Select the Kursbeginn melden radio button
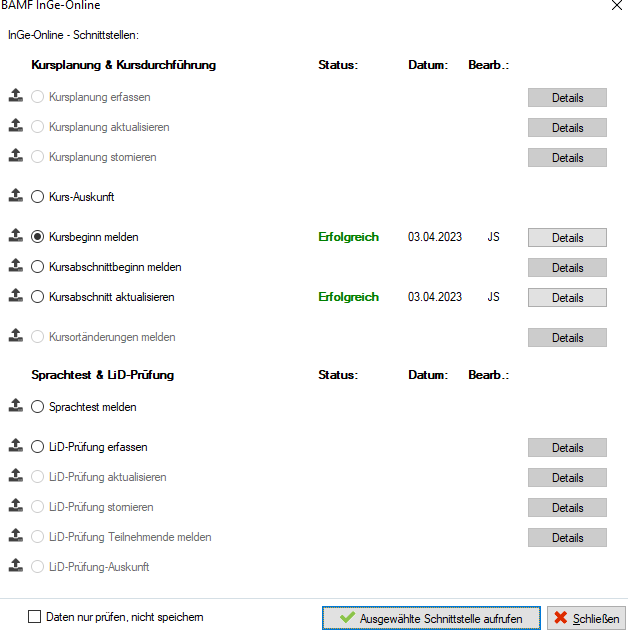Image resolution: width=628 pixels, height=630 pixels. [x=37, y=237]
